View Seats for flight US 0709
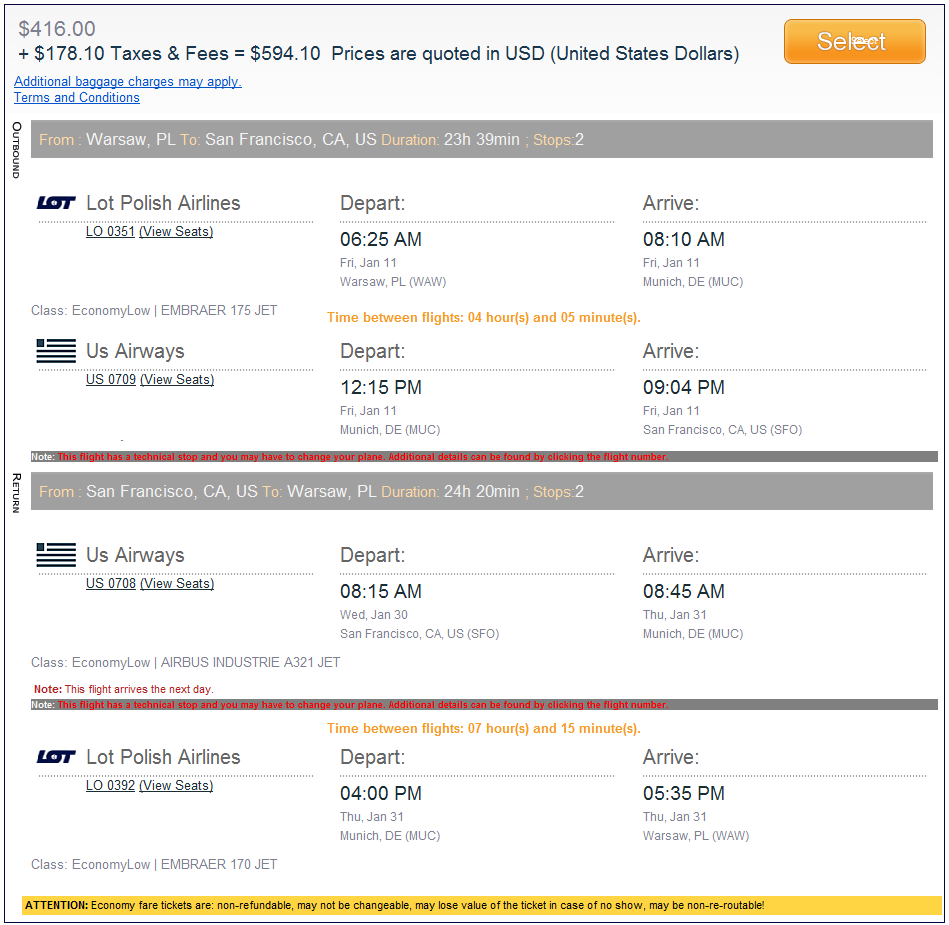Image resolution: width=949 pixels, height=925 pixels. tap(177, 380)
